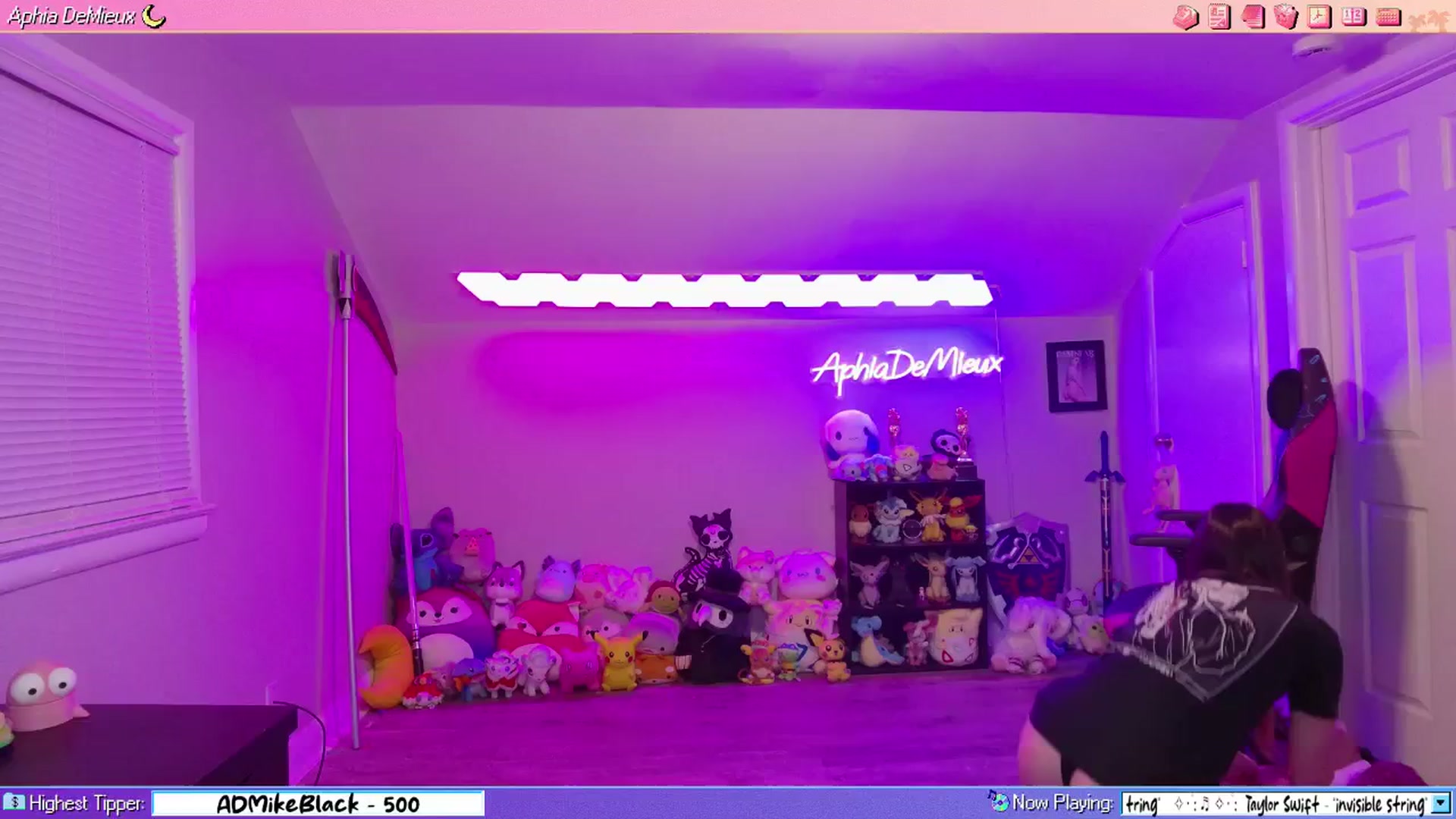The width and height of the screenshot is (1456, 819).
Task: Click the crescent moon icon beside the Aphia DeMieux title
Action: [x=154, y=15]
